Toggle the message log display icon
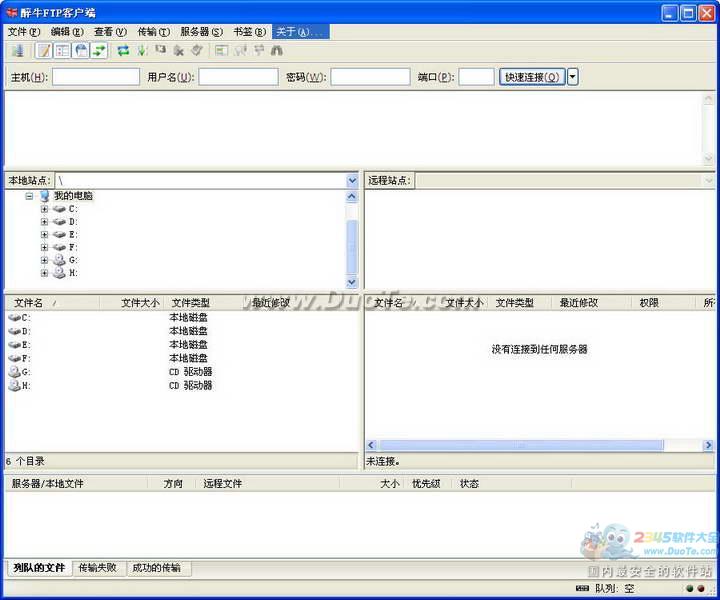Image resolution: width=720 pixels, height=600 pixels. pyautogui.click(x=44, y=50)
